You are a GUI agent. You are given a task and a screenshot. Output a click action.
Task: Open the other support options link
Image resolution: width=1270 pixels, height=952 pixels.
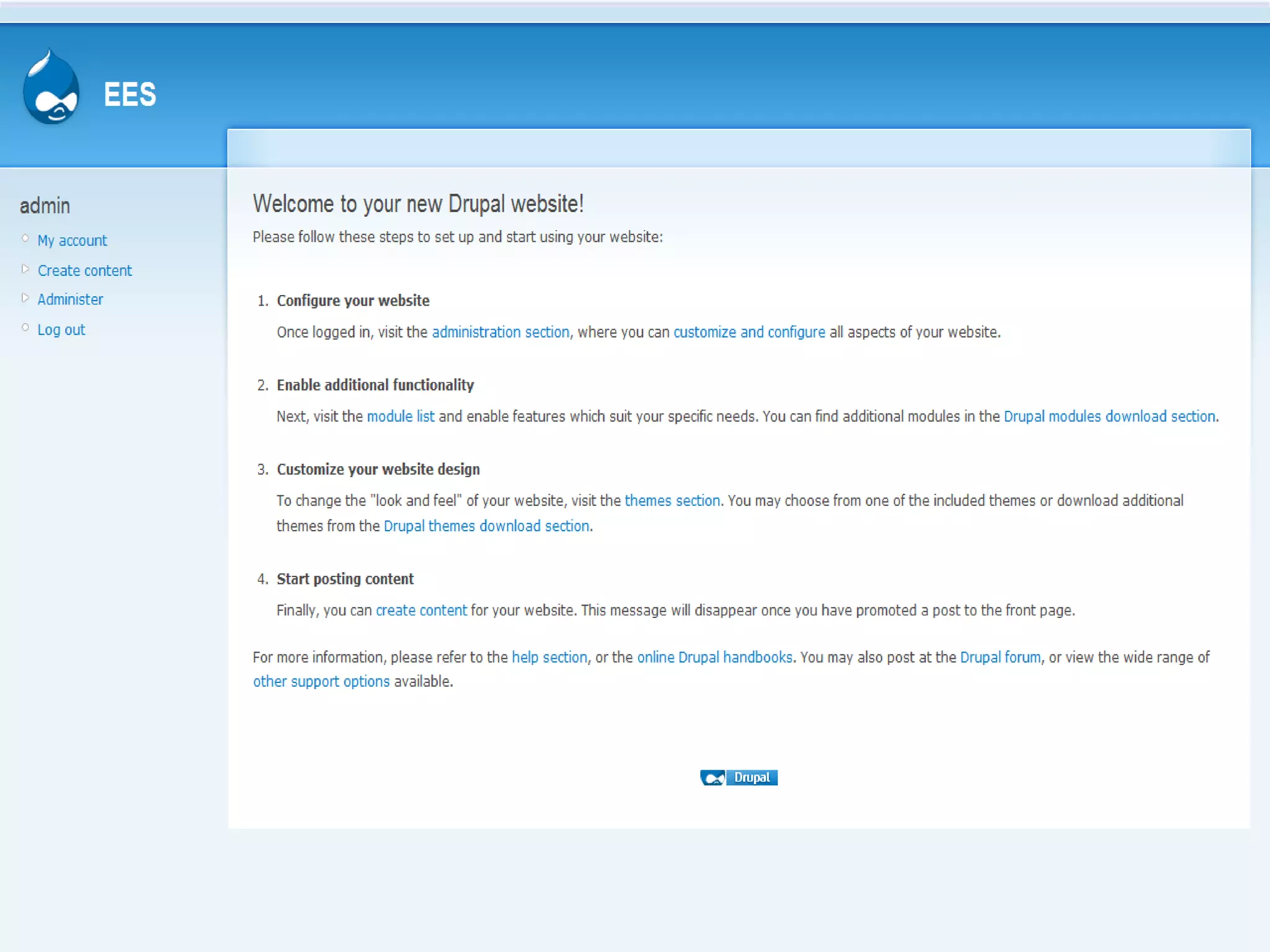[321, 682]
